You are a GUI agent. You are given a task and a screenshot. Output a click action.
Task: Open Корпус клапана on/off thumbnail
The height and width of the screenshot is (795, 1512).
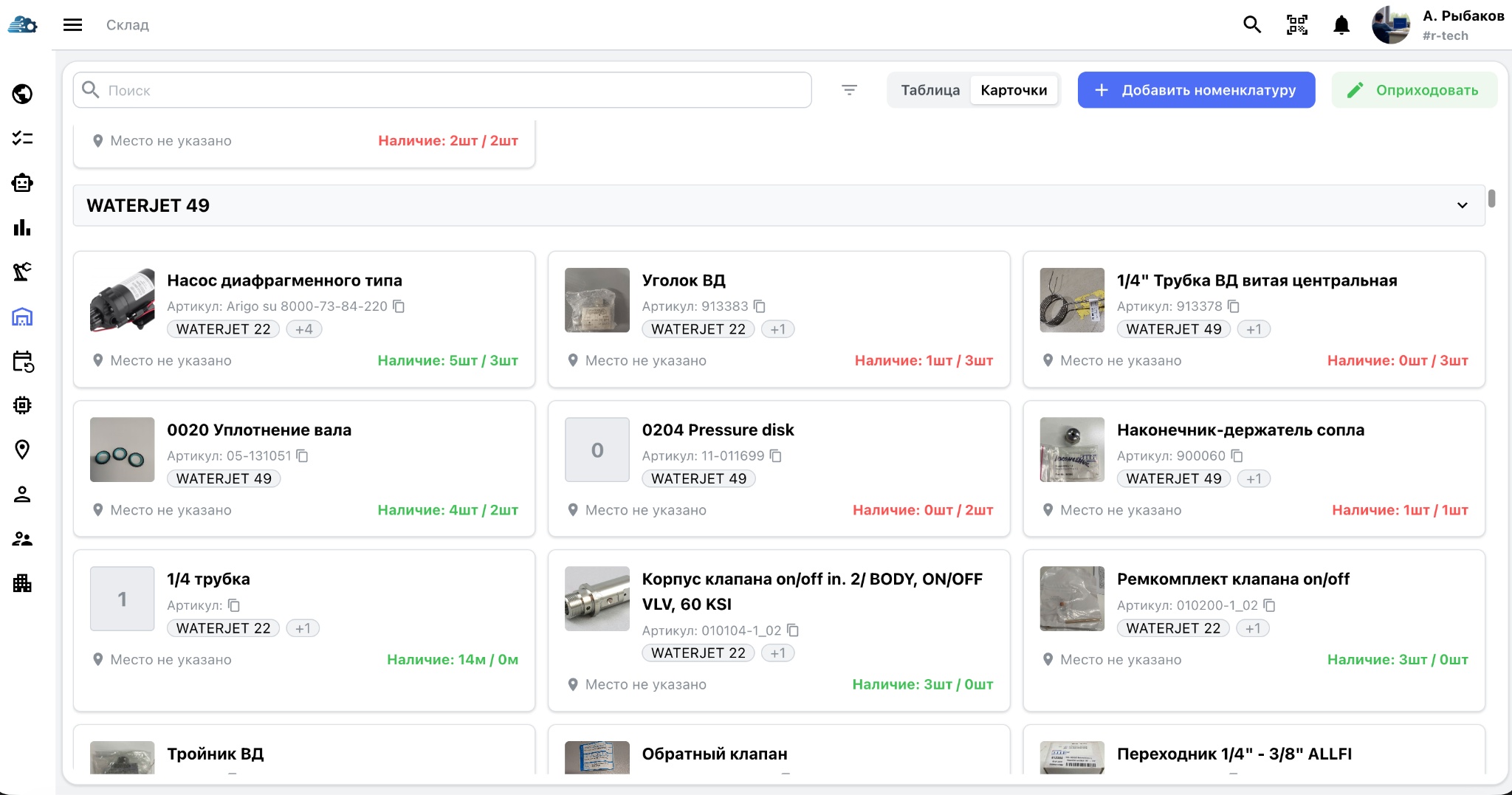(597, 599)
